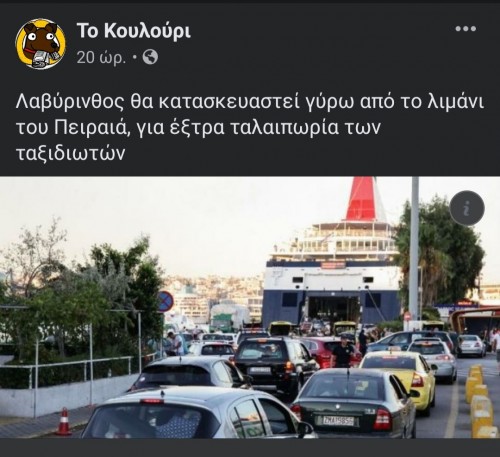Image resolution: width=500 pixels, height=457 pixels.
Task: Click the round no-parking road sign
Action: point(165,301)
